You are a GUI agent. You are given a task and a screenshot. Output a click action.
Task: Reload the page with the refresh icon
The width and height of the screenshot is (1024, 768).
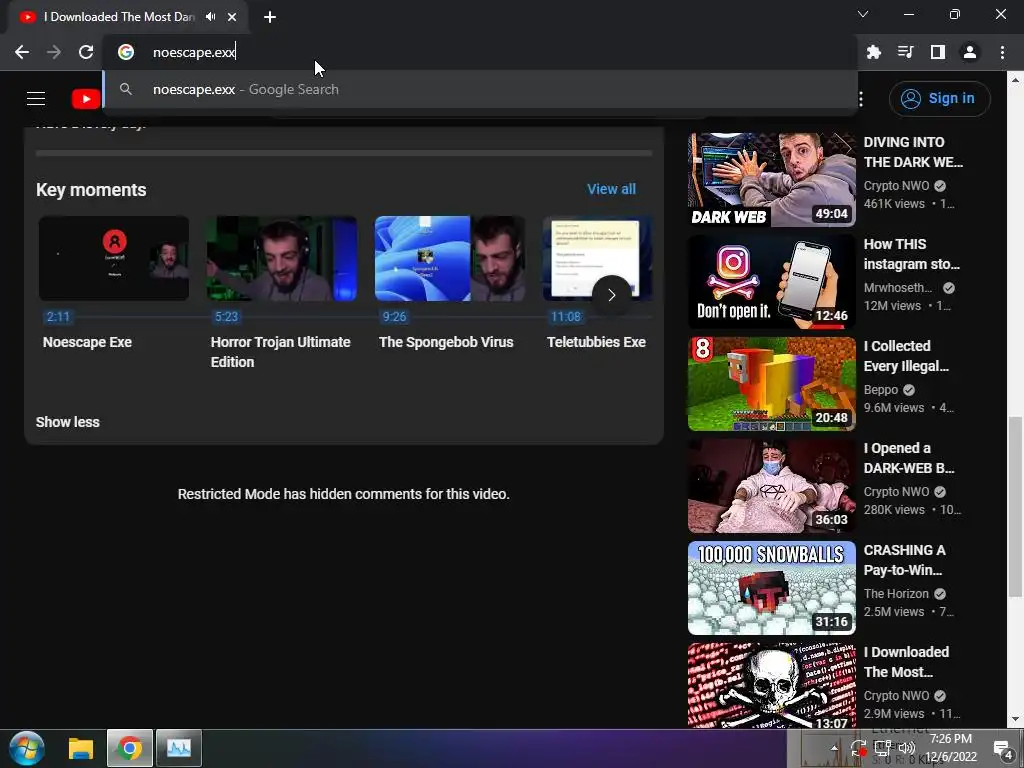click(86, 52)
